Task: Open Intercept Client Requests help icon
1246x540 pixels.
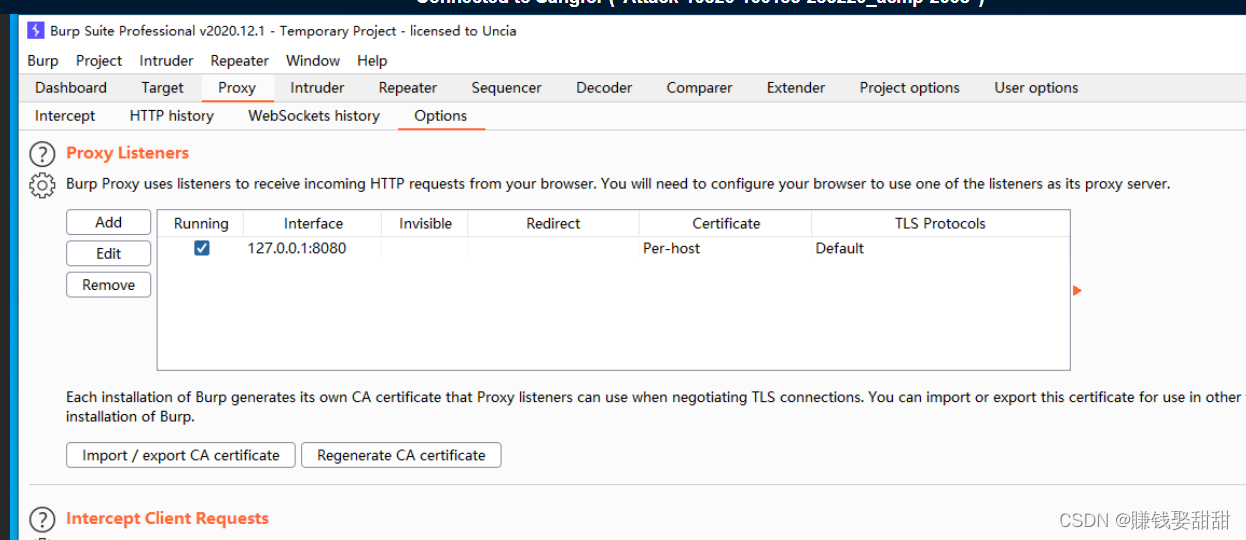Action: (x=42, y=520)
